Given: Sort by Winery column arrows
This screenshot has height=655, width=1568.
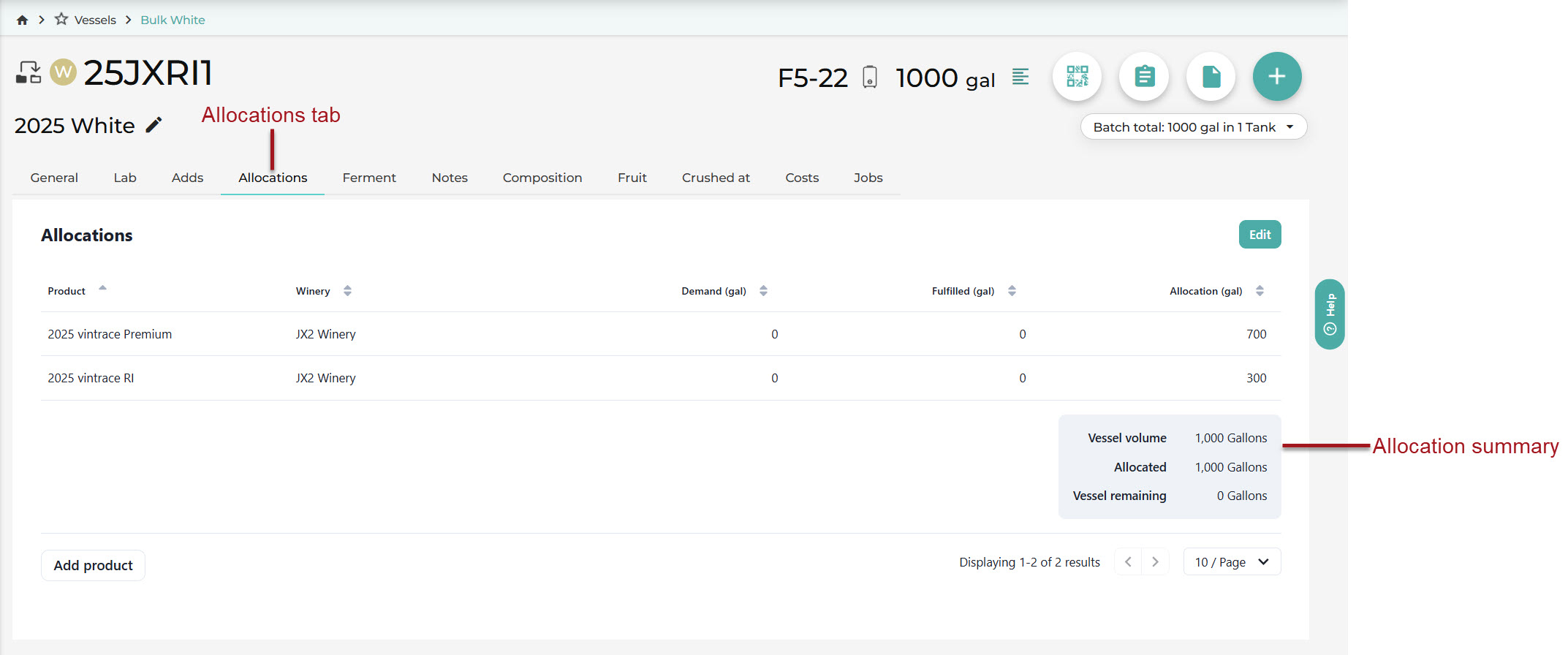Looking at the screenshot, I should [x=347, y=291].
